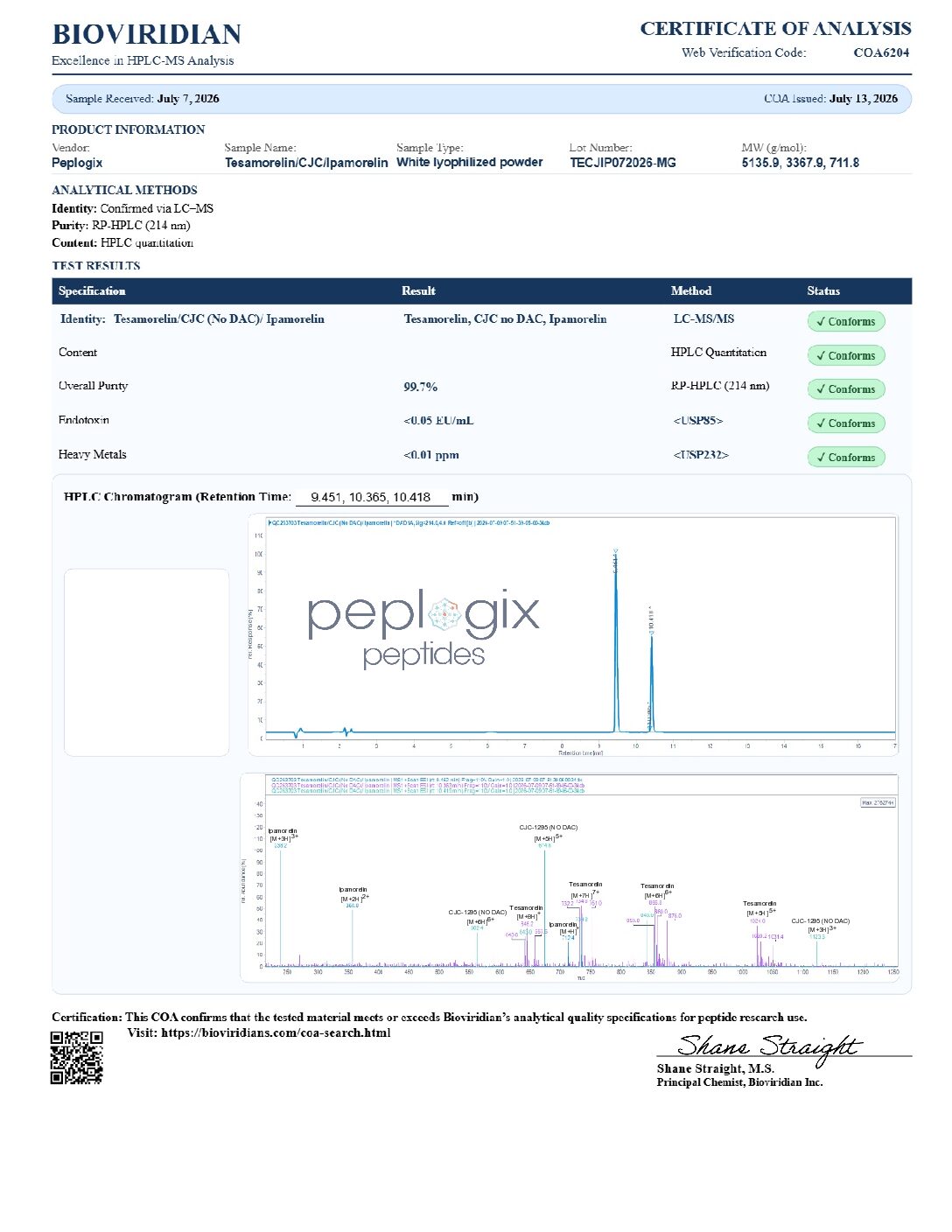Select the web verification code COA6204
This screenshot has height=1232, width=952.
coord(881,52)
